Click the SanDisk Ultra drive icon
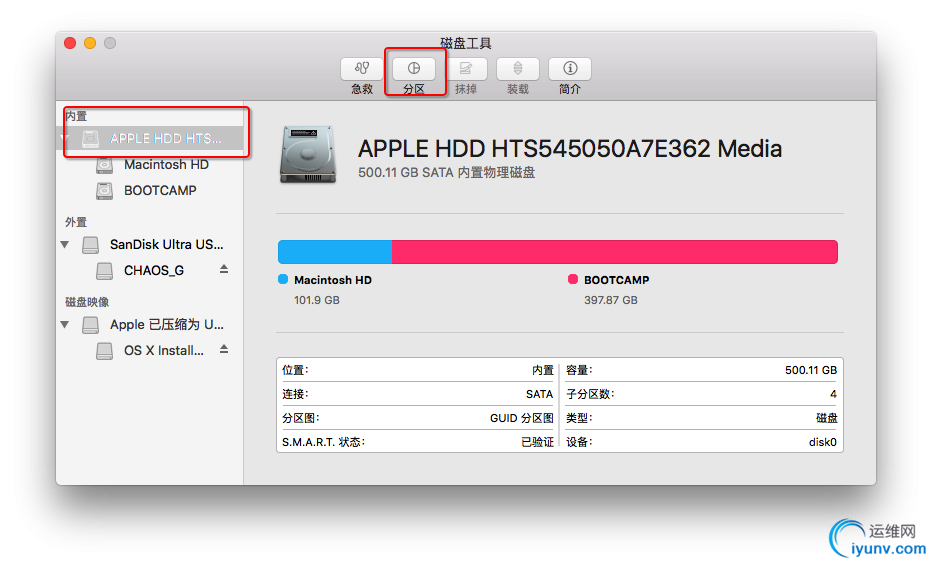932x565 pixels. coord(90,245)
